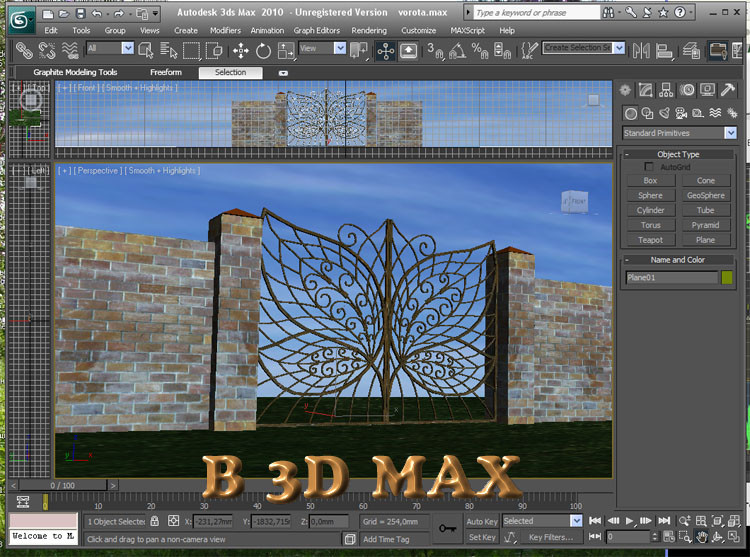Switch to the Freeform ribbon tab
The width and height of the screenshot is (750, 557).
165,72
